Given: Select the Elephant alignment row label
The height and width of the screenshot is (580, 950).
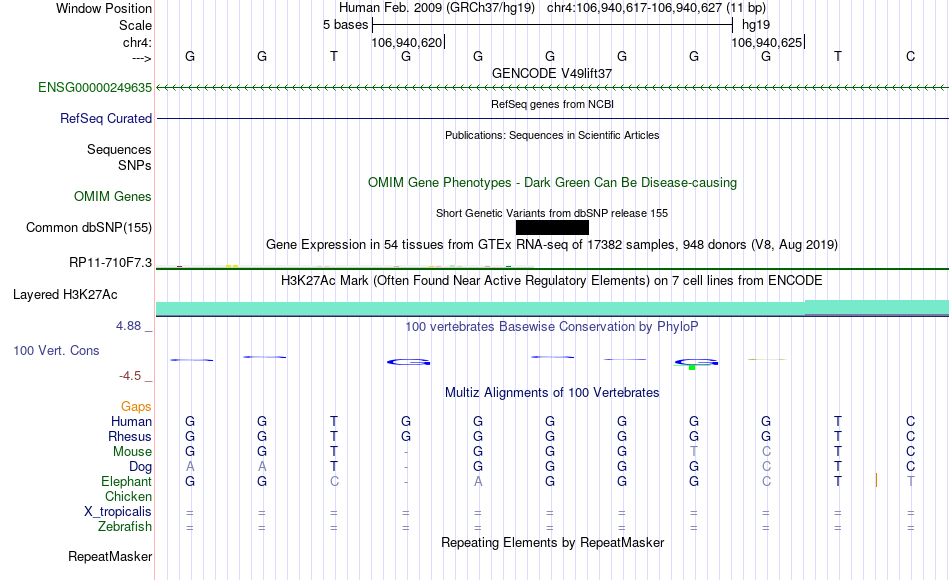Looking at the screenshot, I should click(126, 481).
